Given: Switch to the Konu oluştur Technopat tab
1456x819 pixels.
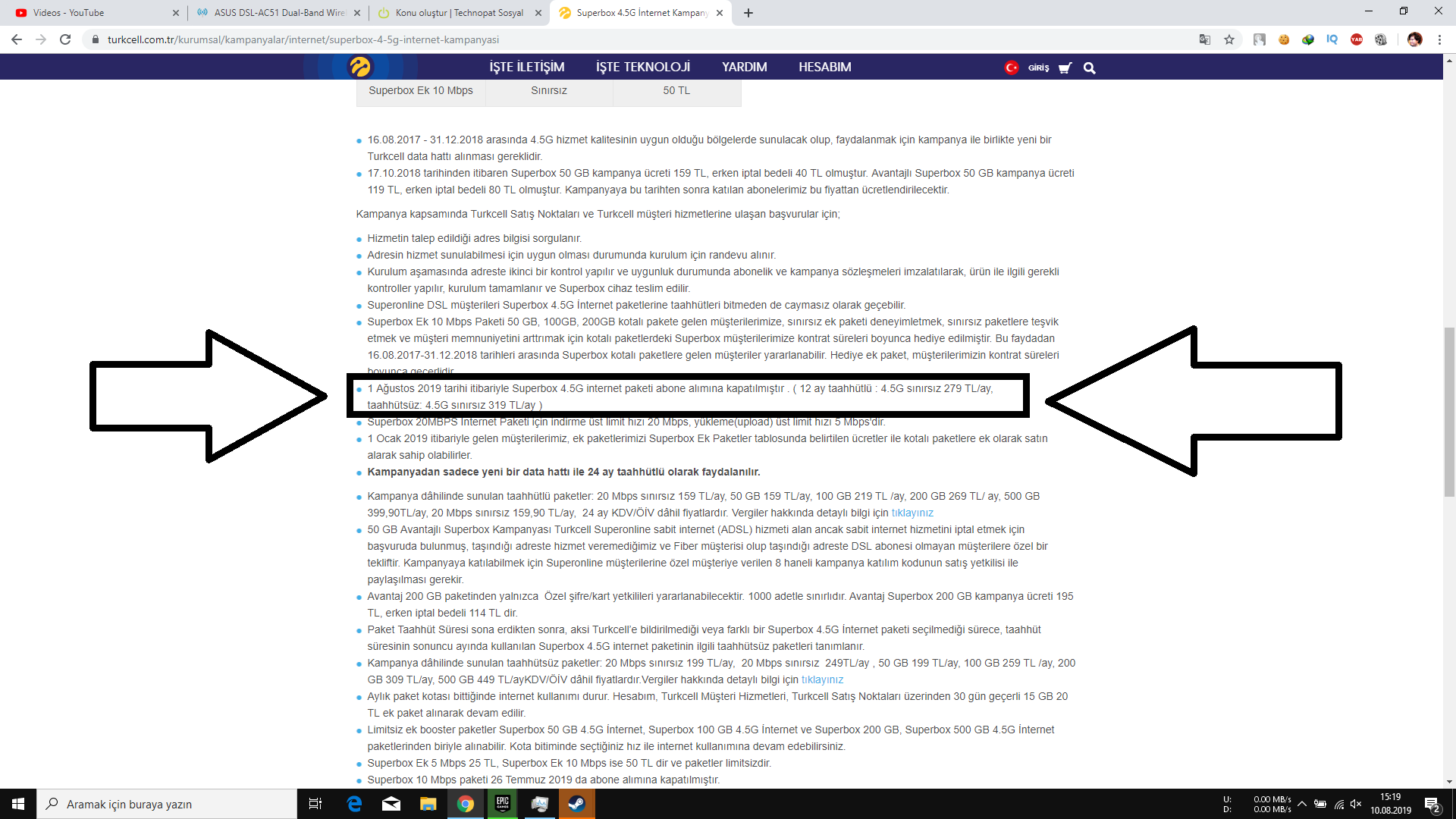Looking at the screenshot, I should click(459, 13).
